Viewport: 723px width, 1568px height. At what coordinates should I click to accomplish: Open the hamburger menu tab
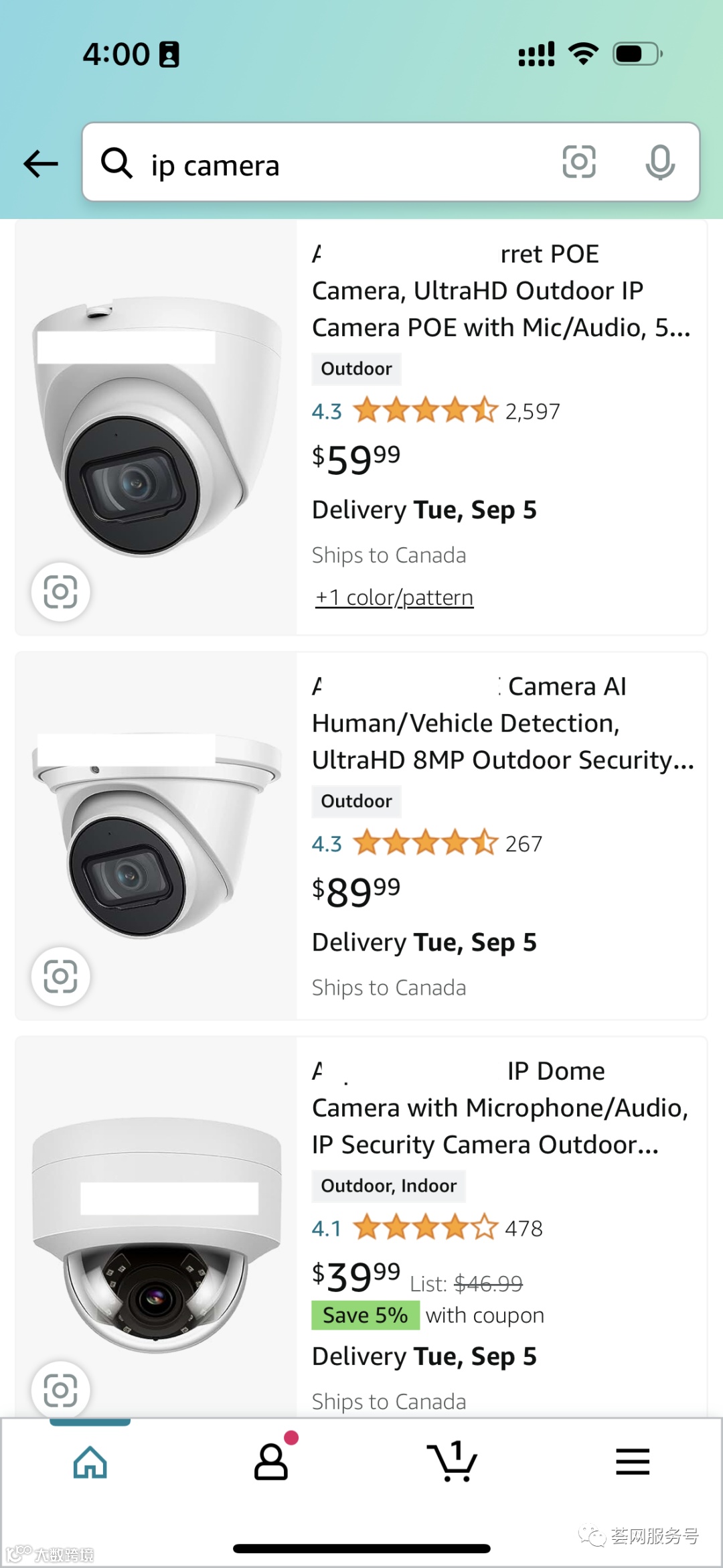(633, 1462)
